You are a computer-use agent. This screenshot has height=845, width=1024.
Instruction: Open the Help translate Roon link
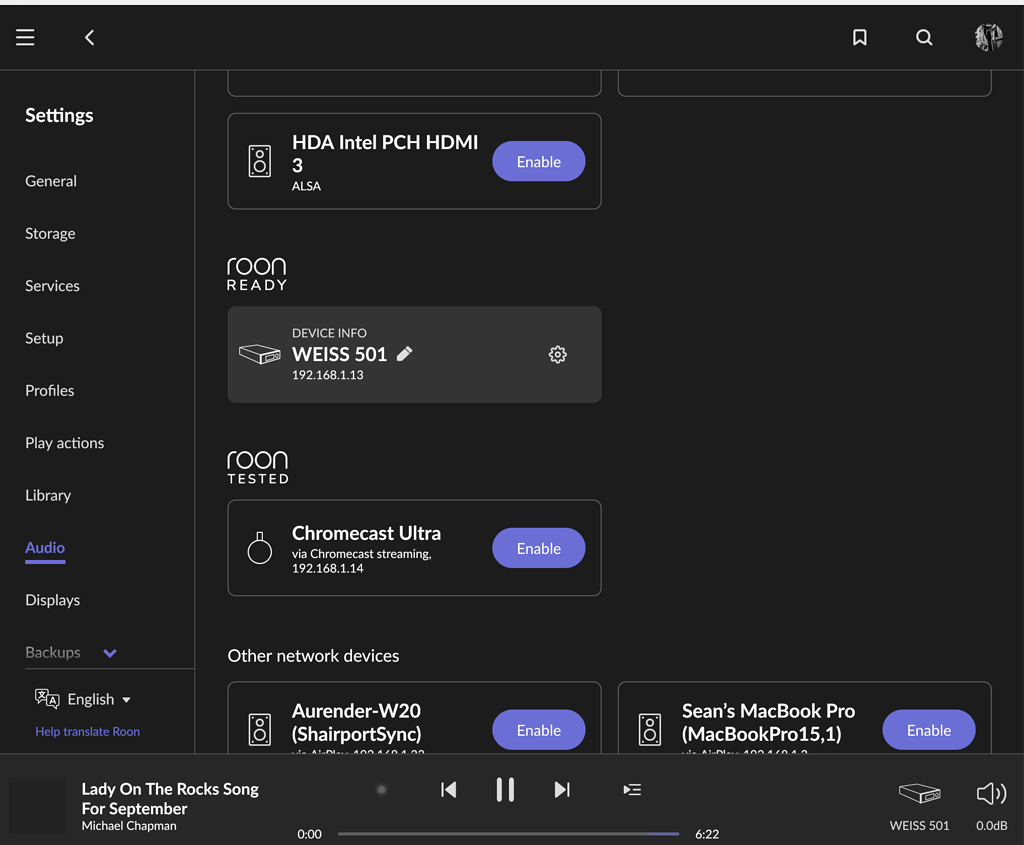coord(87,731)
